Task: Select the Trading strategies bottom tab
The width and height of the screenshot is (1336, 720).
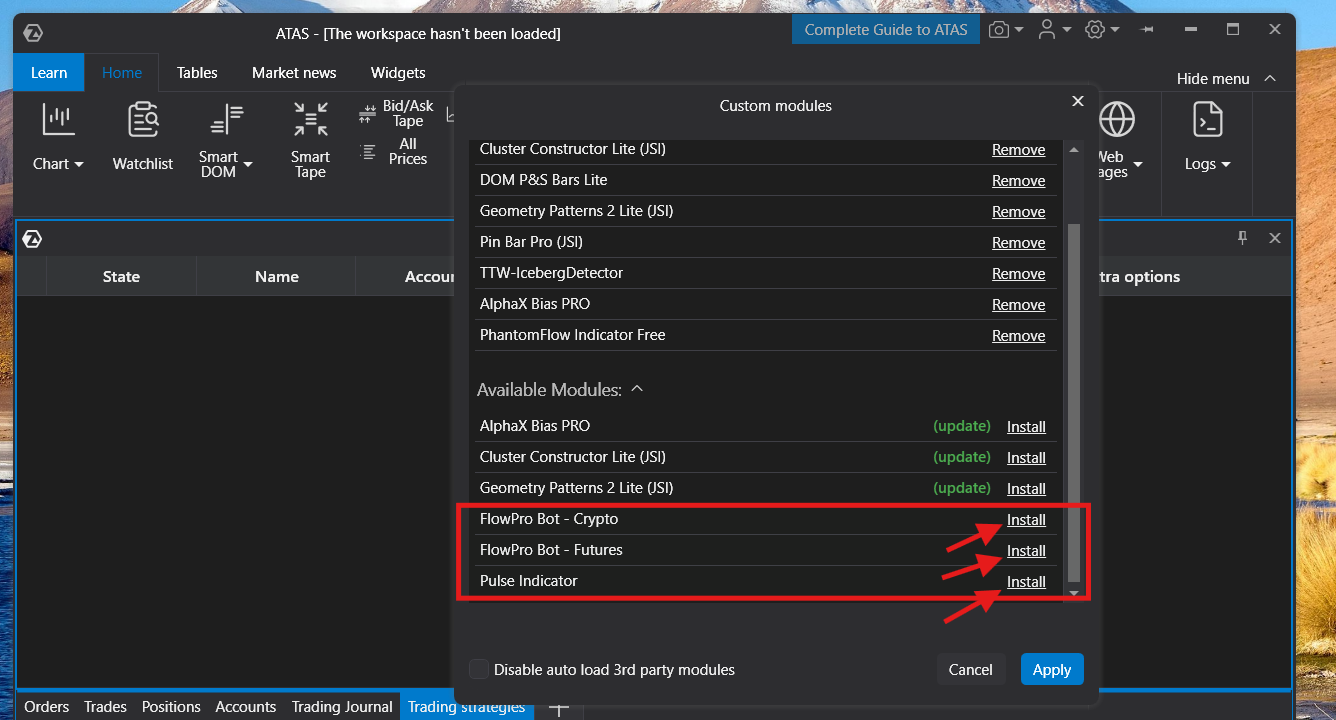Action: click(466, 706)
